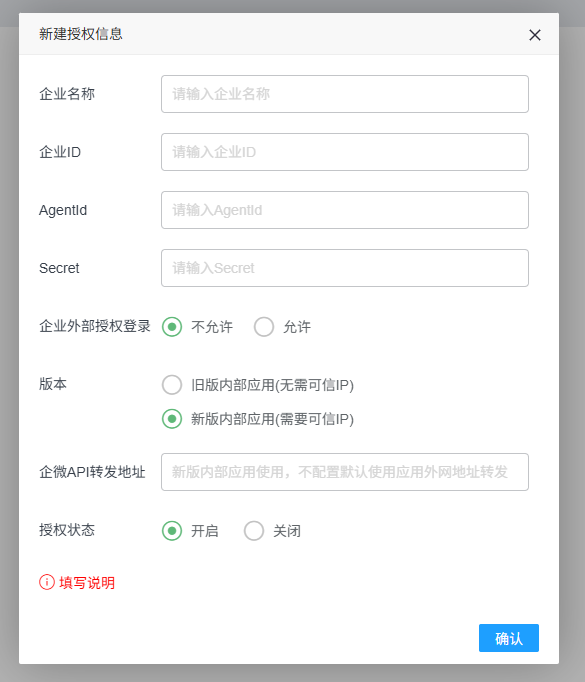Click the 开启 label text
The image size is (585, 682).
point(205,531)
